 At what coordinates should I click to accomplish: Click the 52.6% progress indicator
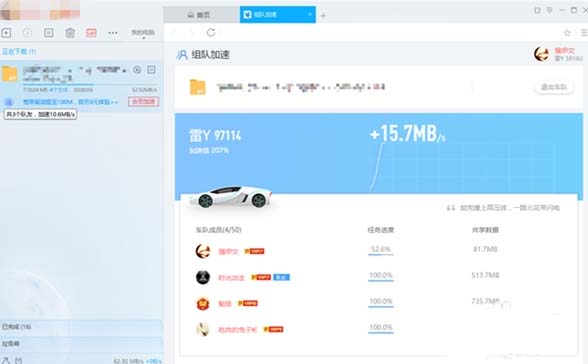tap(381, 250)
